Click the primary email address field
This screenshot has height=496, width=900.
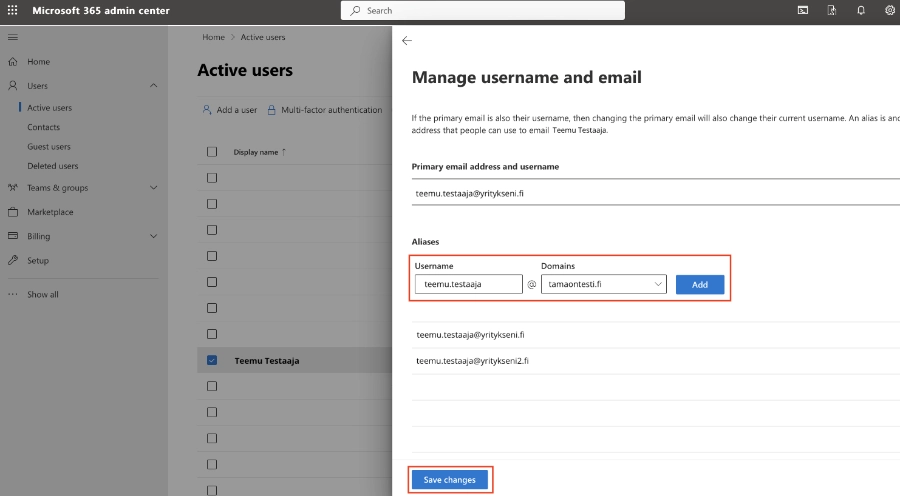coord(655,193)
